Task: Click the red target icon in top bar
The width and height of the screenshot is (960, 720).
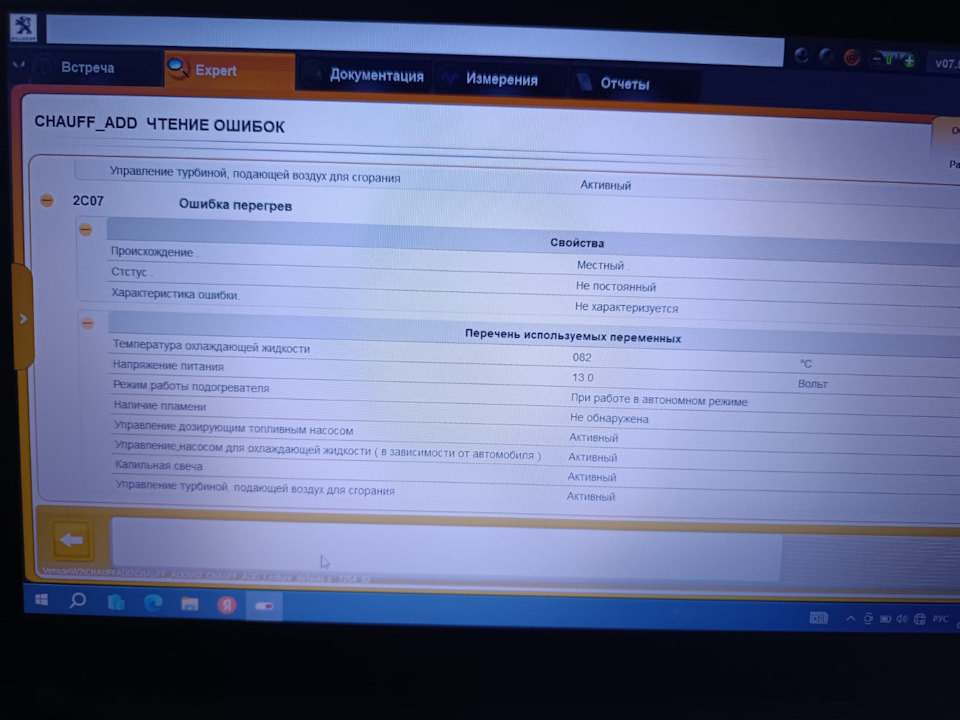Action: (852, 58)
